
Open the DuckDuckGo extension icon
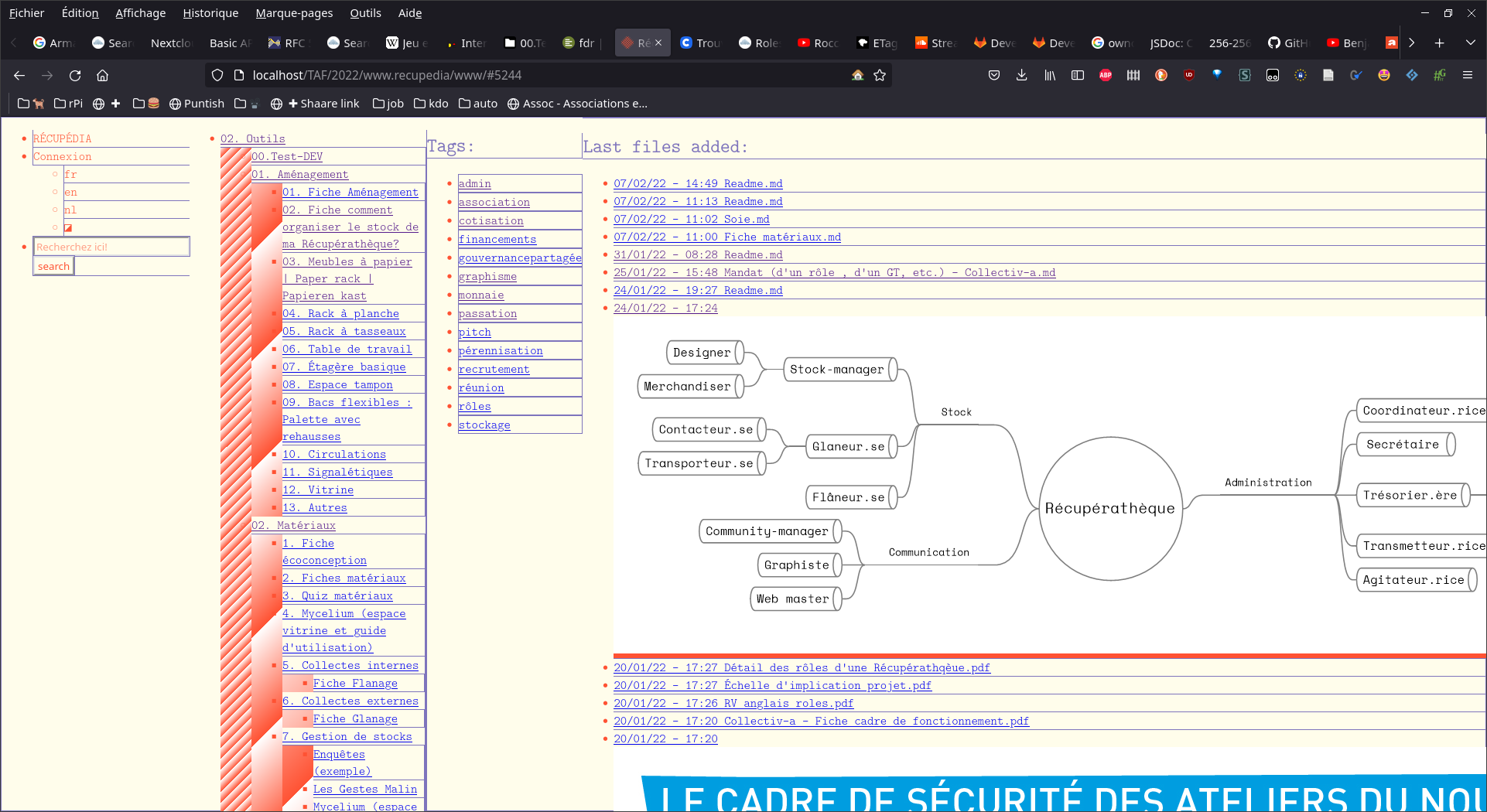click(1161, 75)
